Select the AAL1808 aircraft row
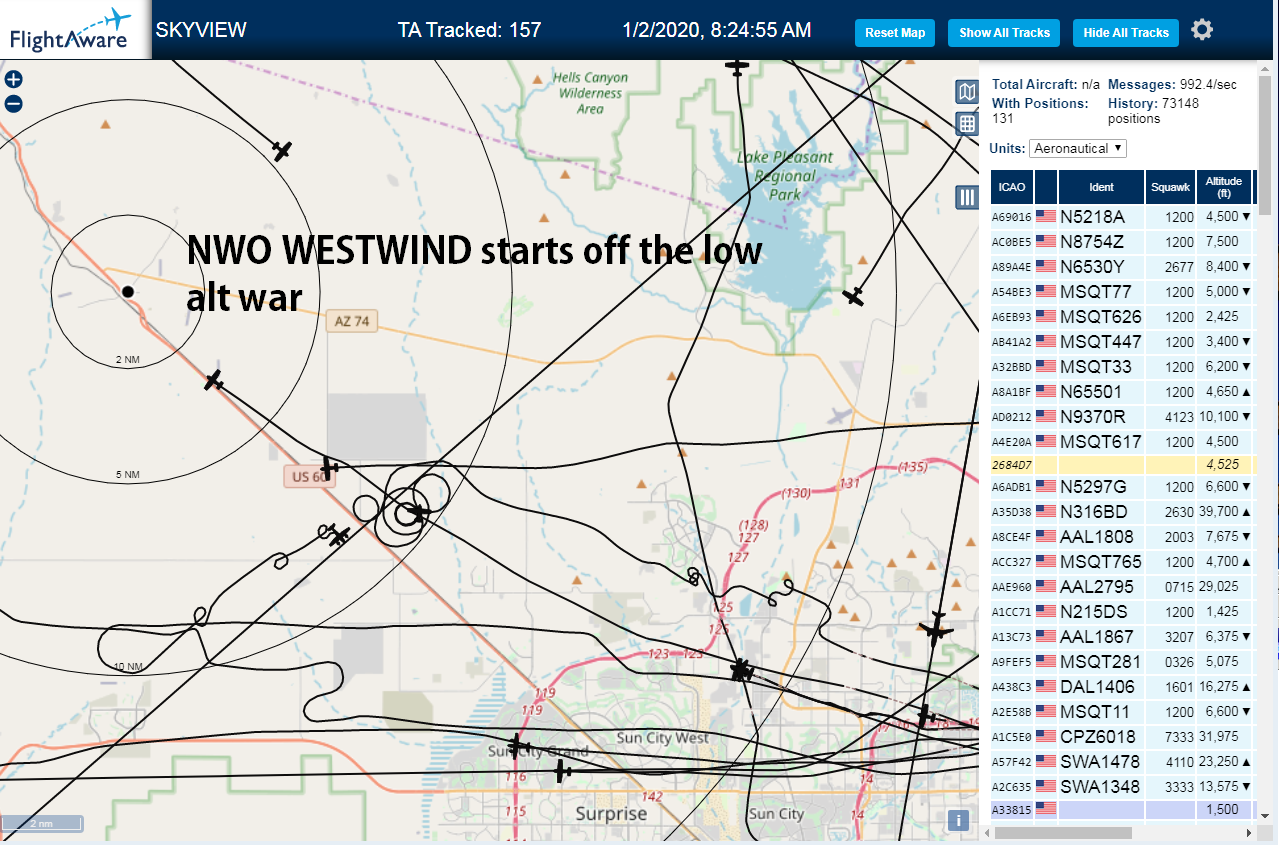 tap(1123, 537)
